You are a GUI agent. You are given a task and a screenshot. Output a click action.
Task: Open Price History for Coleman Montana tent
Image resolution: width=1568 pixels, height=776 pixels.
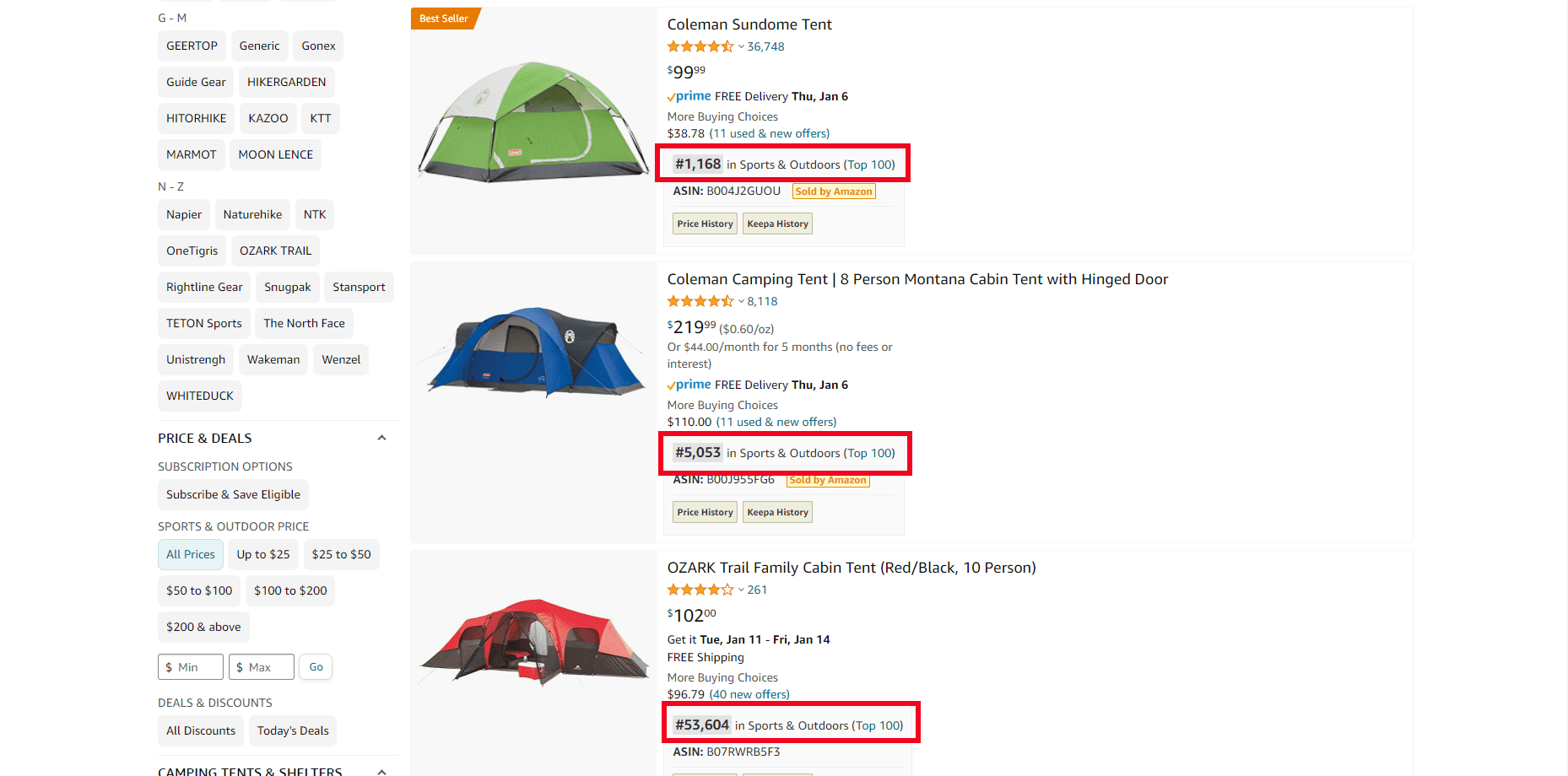[705, 512]
